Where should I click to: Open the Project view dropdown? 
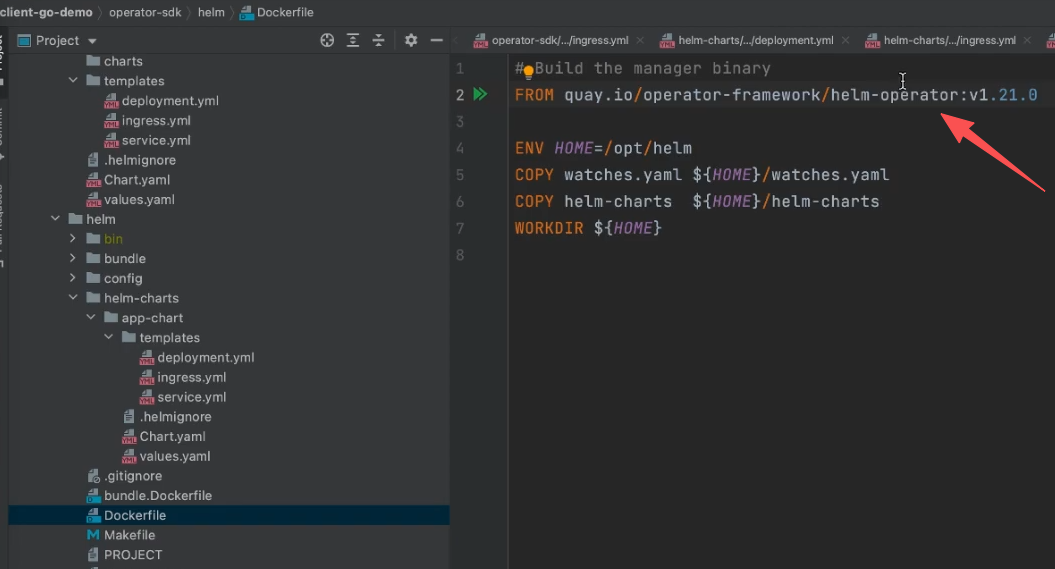pyautogui.click(x=92, y=41)
